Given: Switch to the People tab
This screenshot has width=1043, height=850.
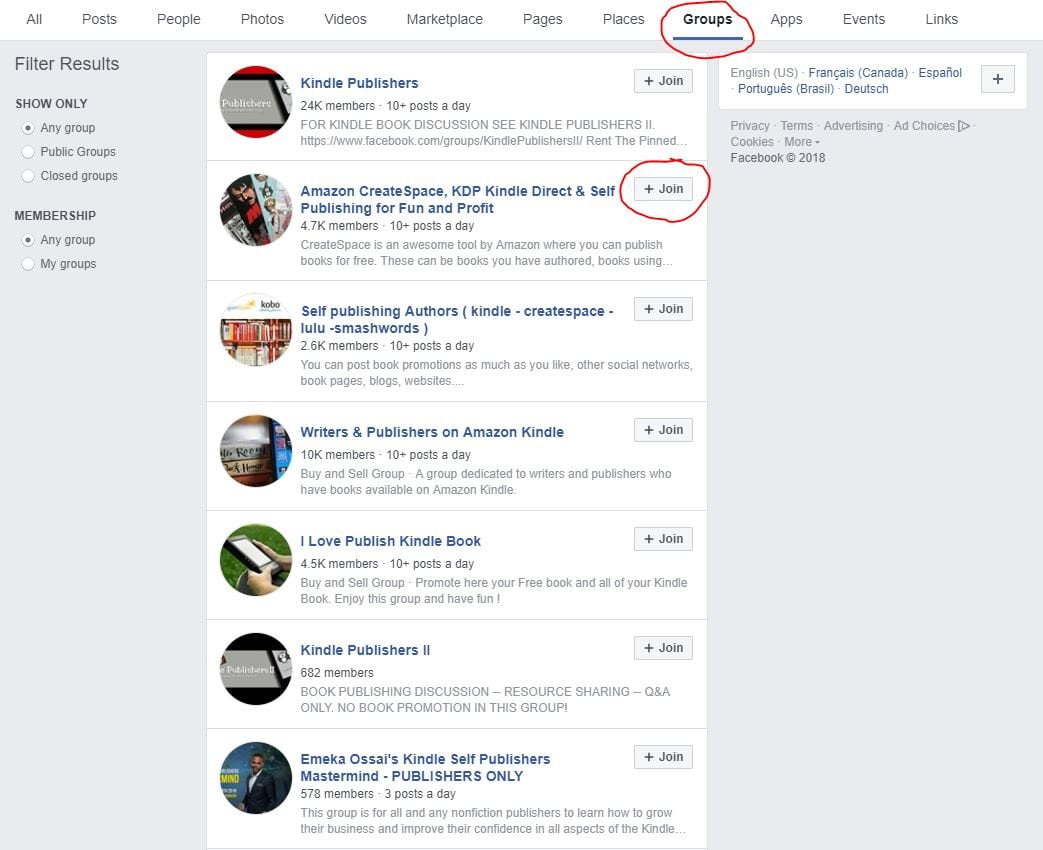Looking at the screenshot, I should (178, 19).
